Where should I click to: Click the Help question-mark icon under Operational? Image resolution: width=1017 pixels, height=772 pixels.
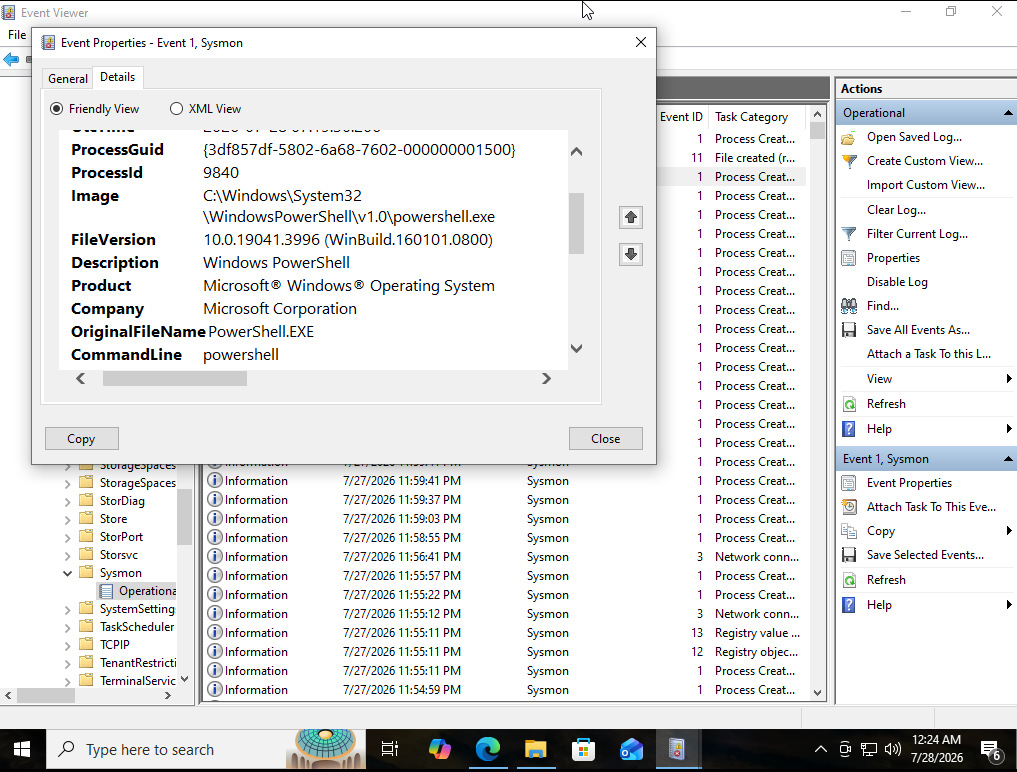pos(848,429)
